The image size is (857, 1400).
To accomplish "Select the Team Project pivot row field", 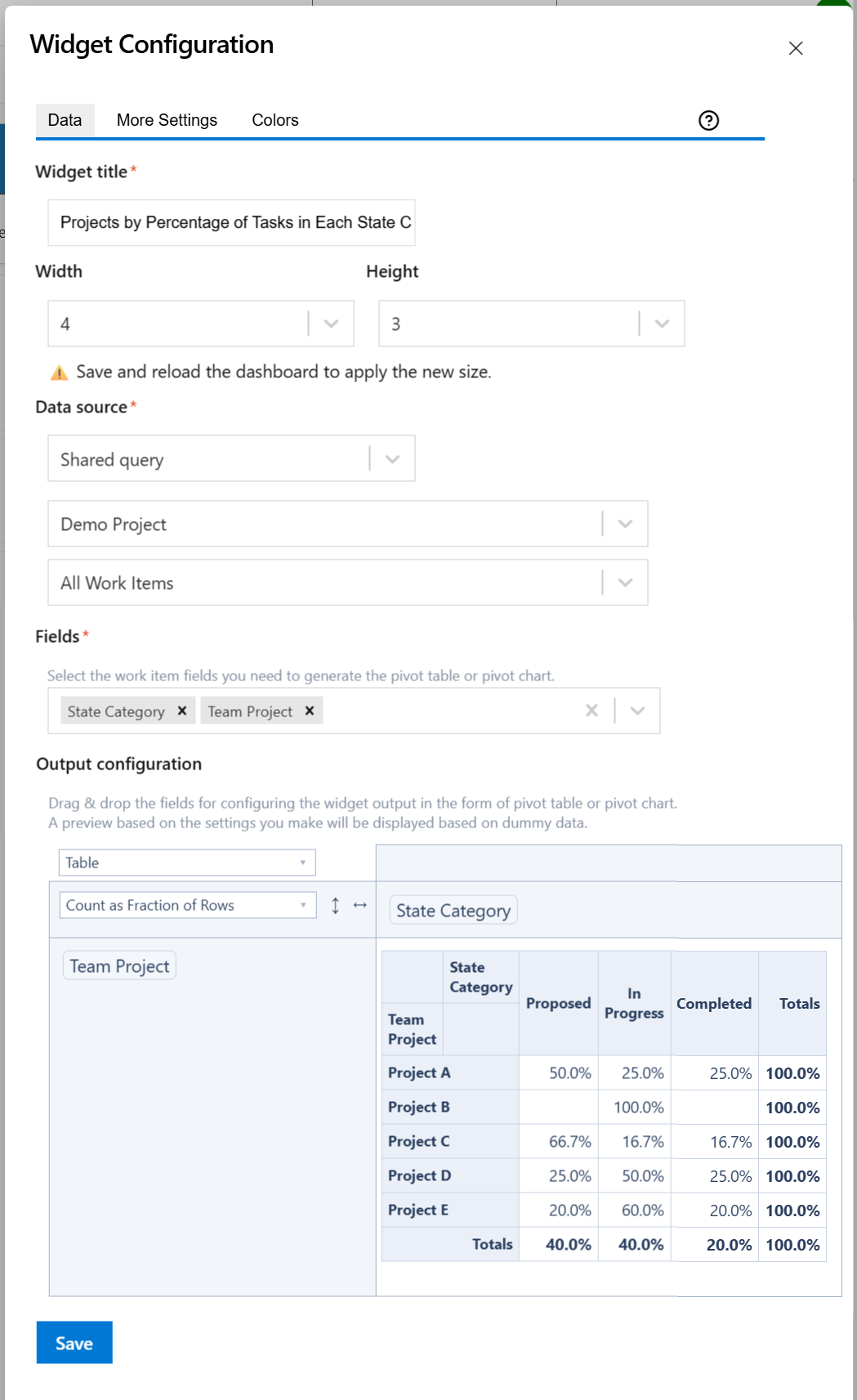I will tap(119, 965).
